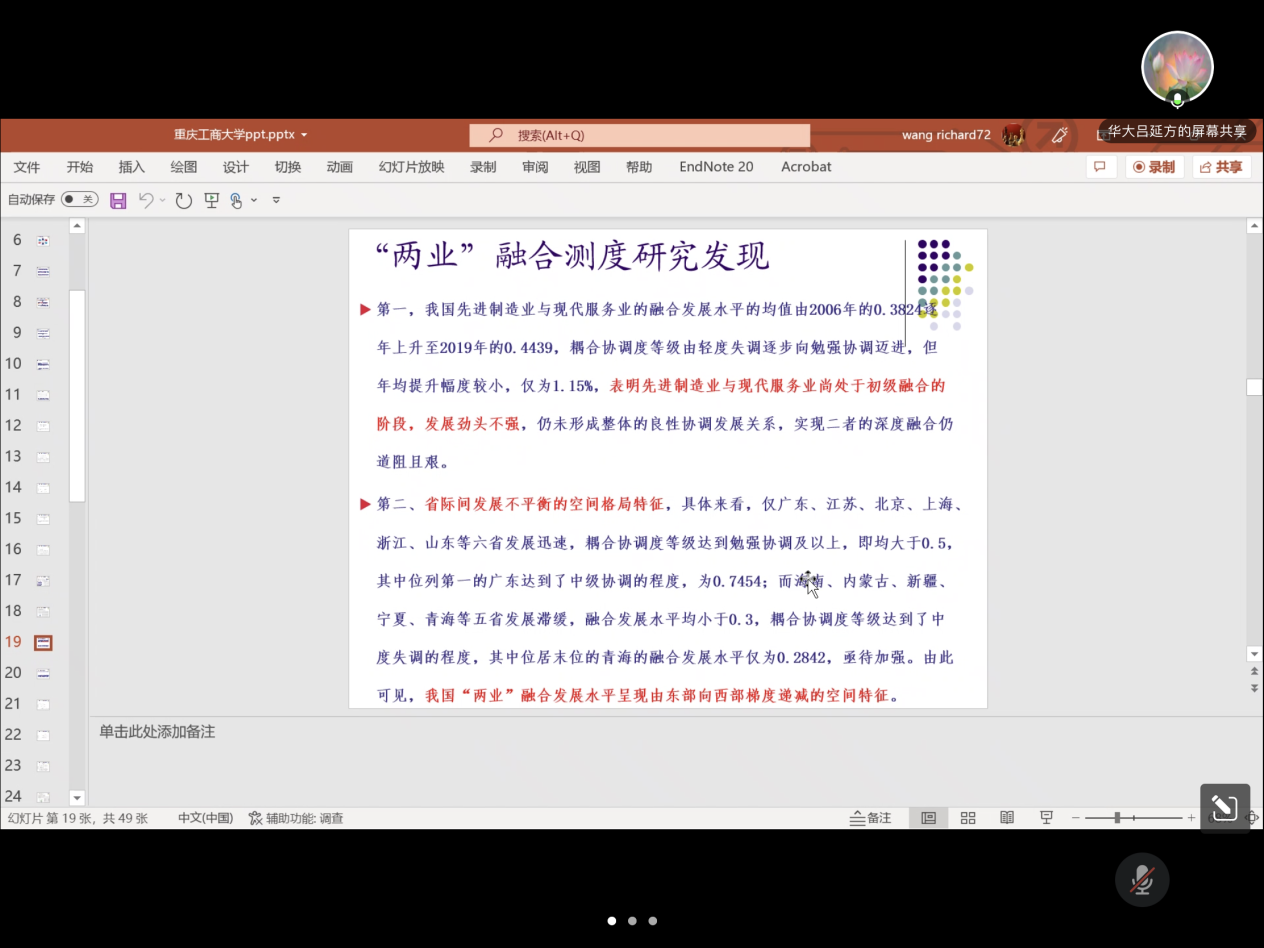
Task: Click the zoom slider in status bar
Action: click(1118, 818)
